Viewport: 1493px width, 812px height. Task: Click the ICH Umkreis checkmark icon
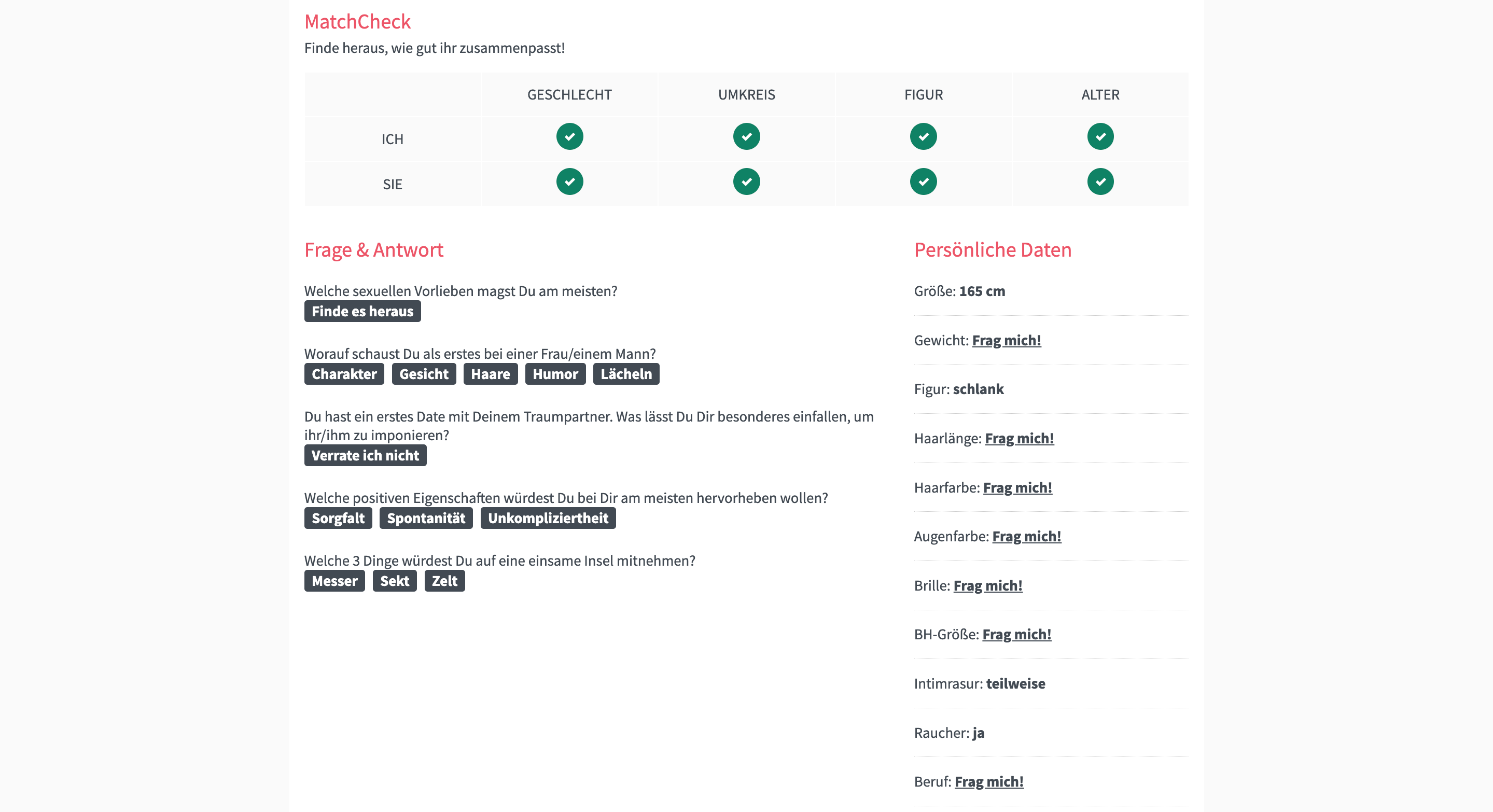[747, 137]
